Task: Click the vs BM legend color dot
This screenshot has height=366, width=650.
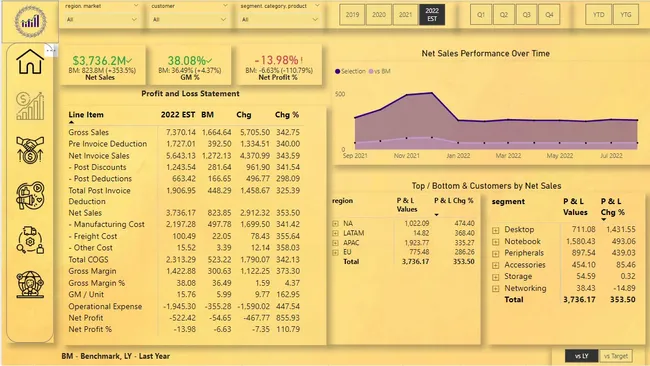Action: point(371,71)
